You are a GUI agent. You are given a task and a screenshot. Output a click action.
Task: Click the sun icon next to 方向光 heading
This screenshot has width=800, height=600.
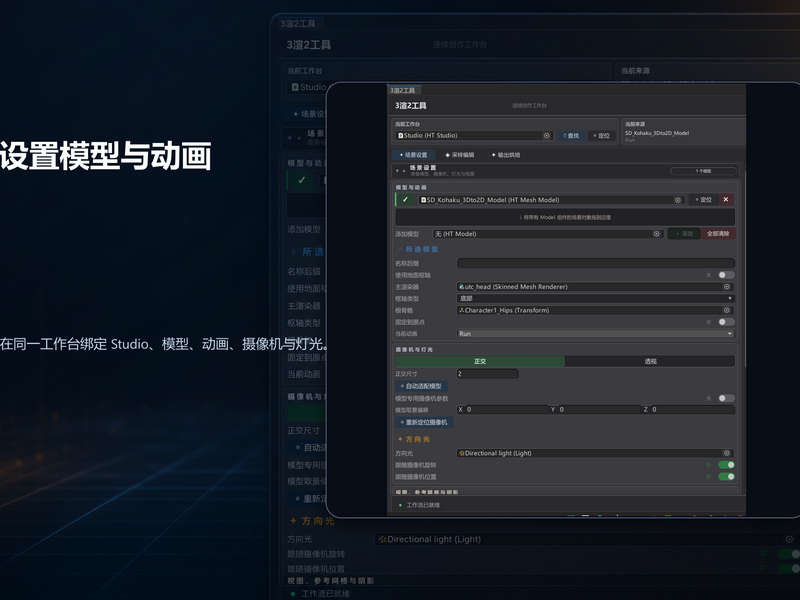(x=400, y=439)
